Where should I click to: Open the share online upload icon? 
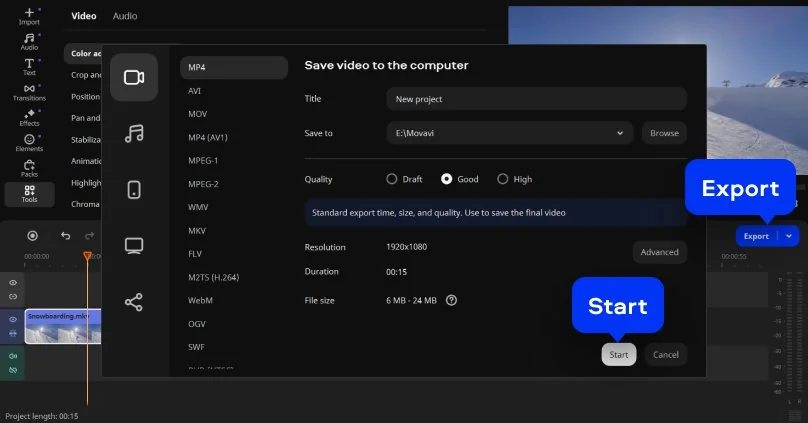pyautogui.click(x=134, y=302)
